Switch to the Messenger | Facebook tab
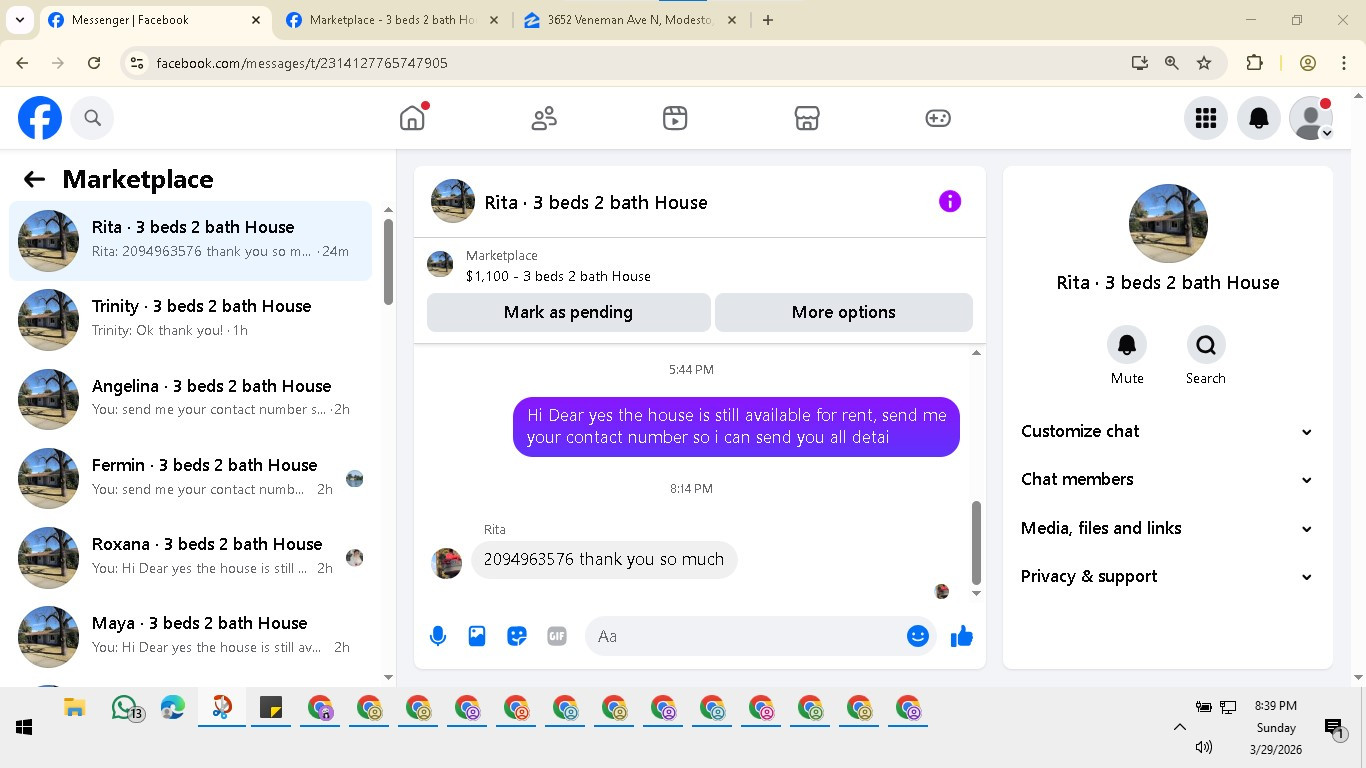This screenshot has height=768, width=1366. click(155, 20)
